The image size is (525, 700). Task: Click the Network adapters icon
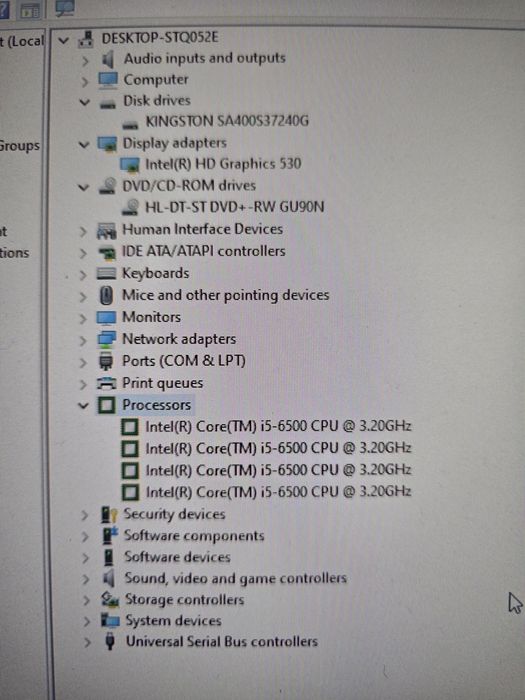coord(106,339)
